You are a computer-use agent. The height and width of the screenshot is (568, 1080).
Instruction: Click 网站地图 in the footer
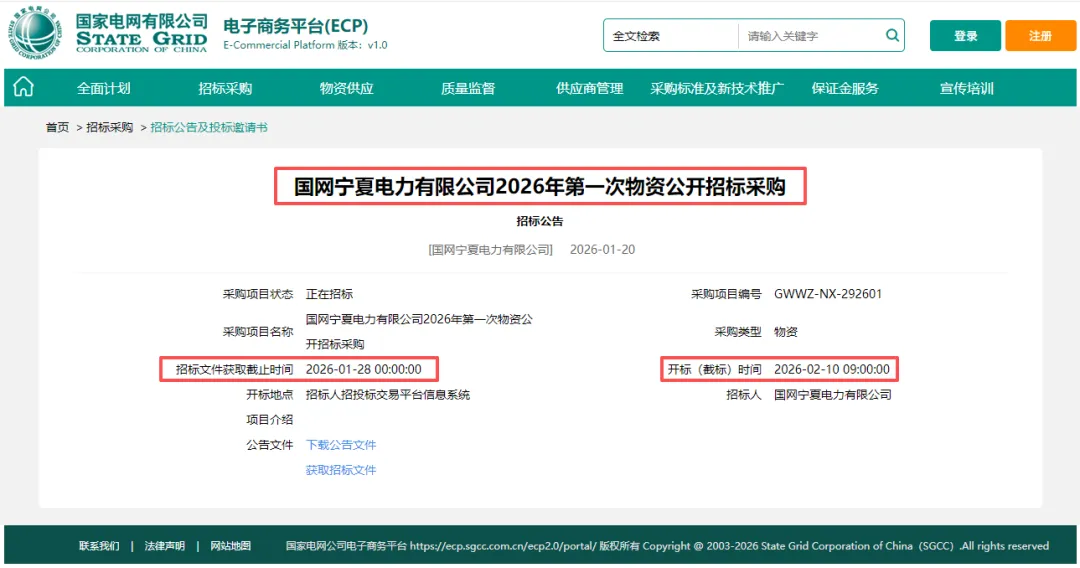coord(231,546)
